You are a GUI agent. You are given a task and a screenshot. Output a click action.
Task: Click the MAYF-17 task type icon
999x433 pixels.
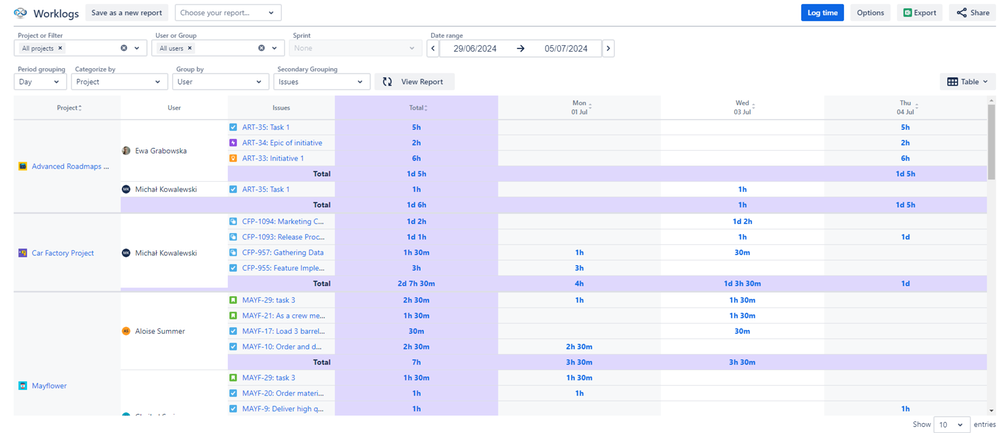click(233, 330)
